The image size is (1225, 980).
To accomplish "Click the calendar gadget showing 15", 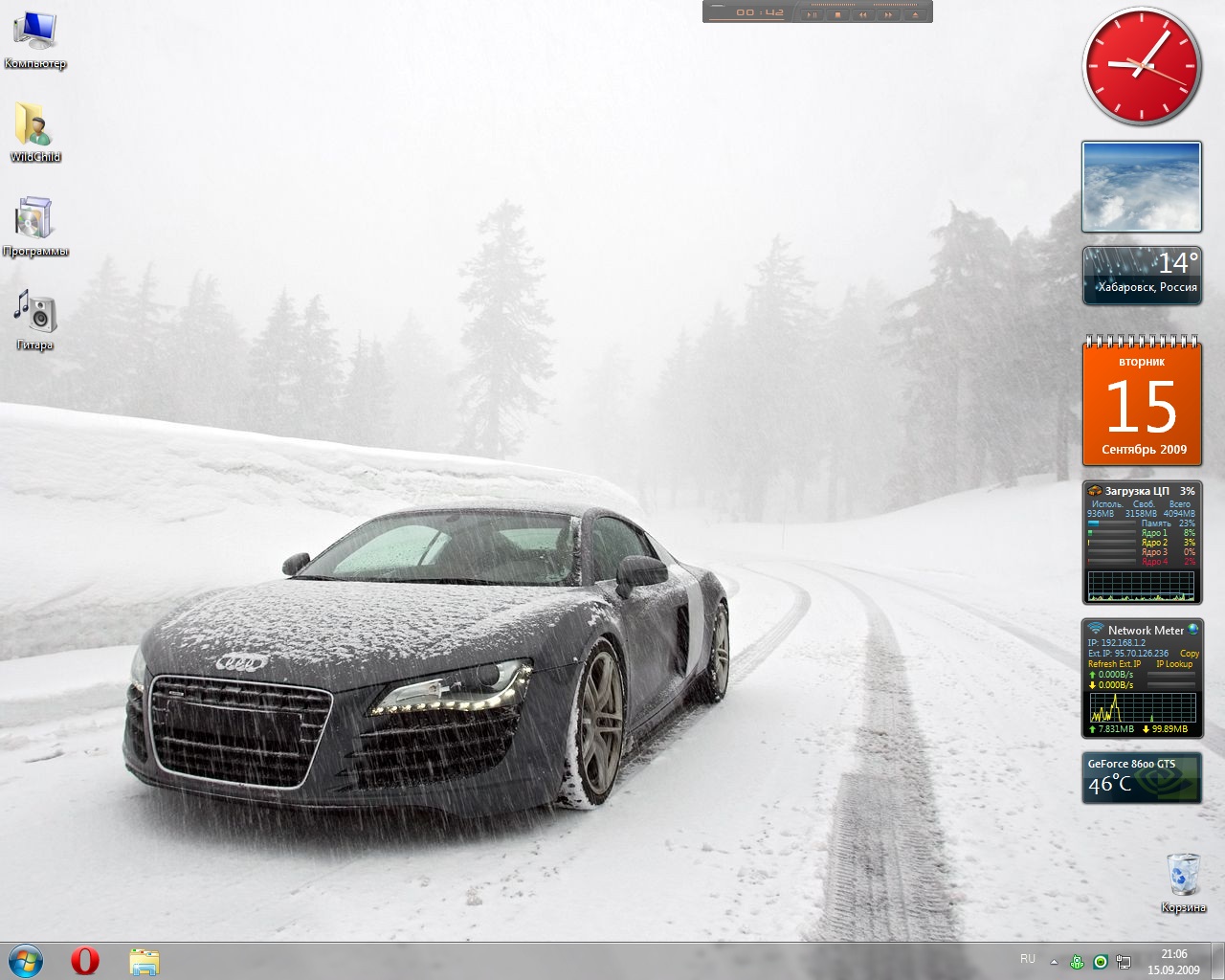I will point(1142,401).
